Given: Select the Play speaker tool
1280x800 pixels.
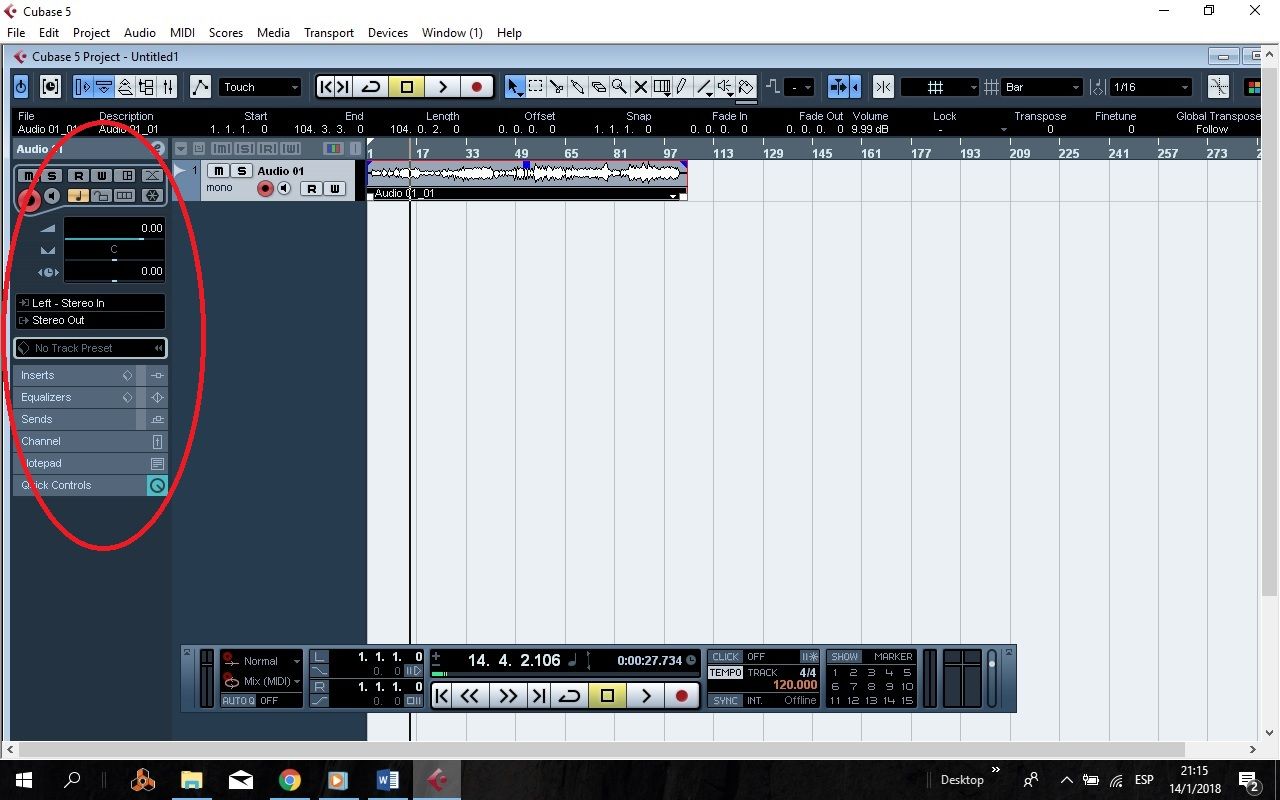Looking at the screenshot, I should 726,87.
